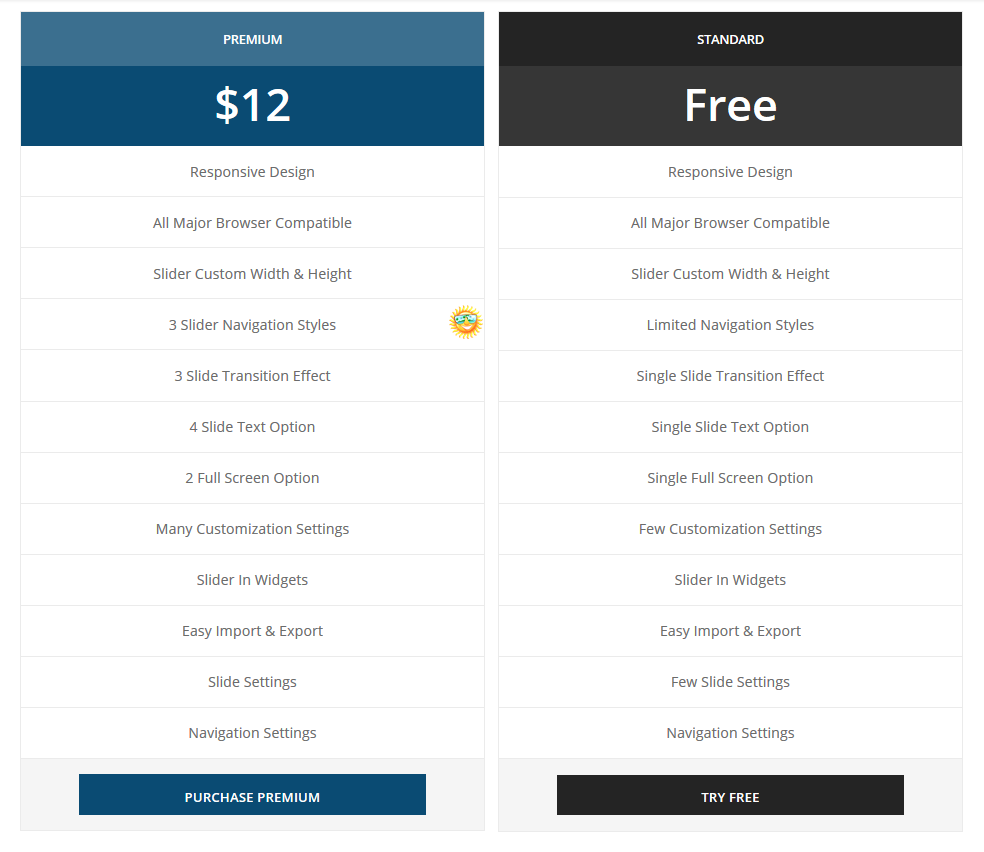984x852 pixels.
Task: Select Single Slide Transition Effect row
Action: pos(730,376)
